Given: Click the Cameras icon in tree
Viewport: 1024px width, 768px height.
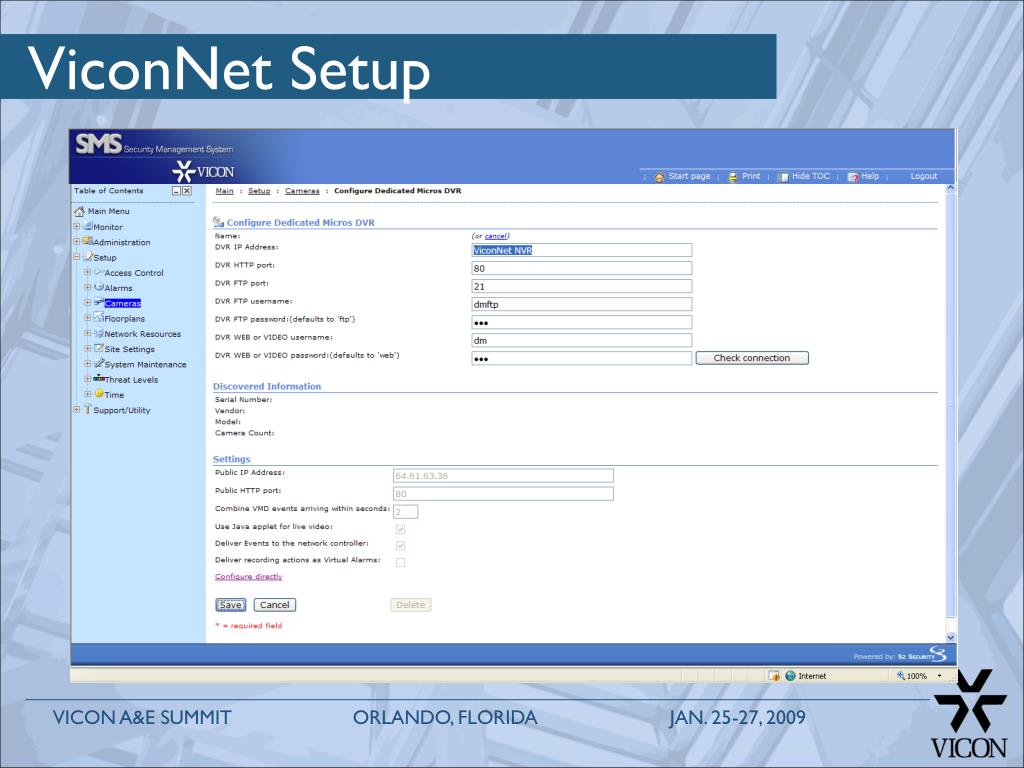Looking at the screenshot, I should [99, 302].
